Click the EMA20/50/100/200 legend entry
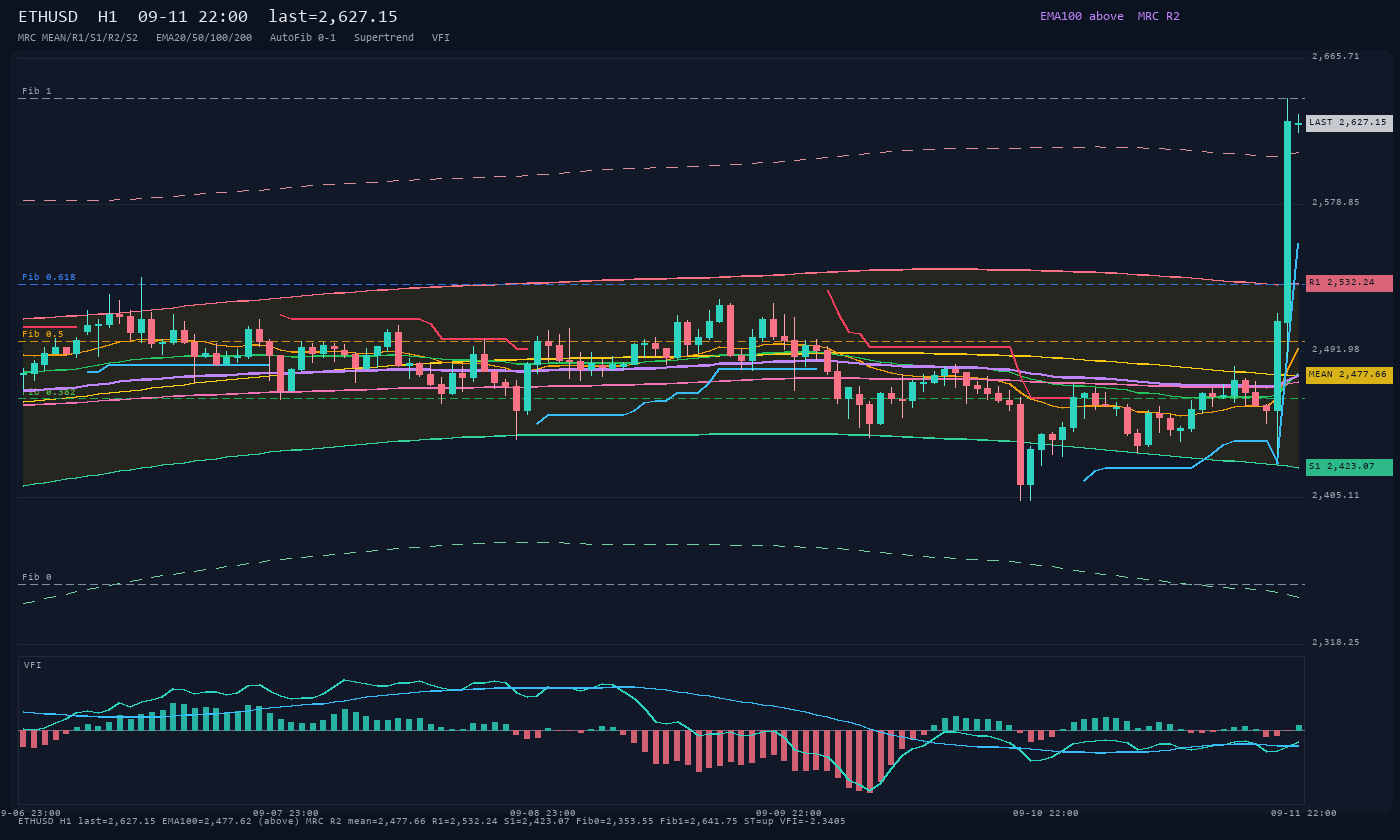The width and height of the screenshot is (1400, 840). pos(204,38)
